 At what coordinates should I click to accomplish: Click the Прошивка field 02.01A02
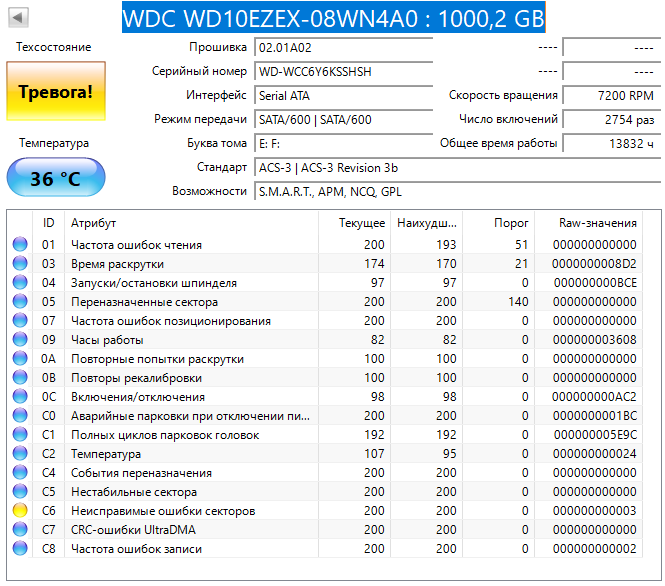(344, 47)
